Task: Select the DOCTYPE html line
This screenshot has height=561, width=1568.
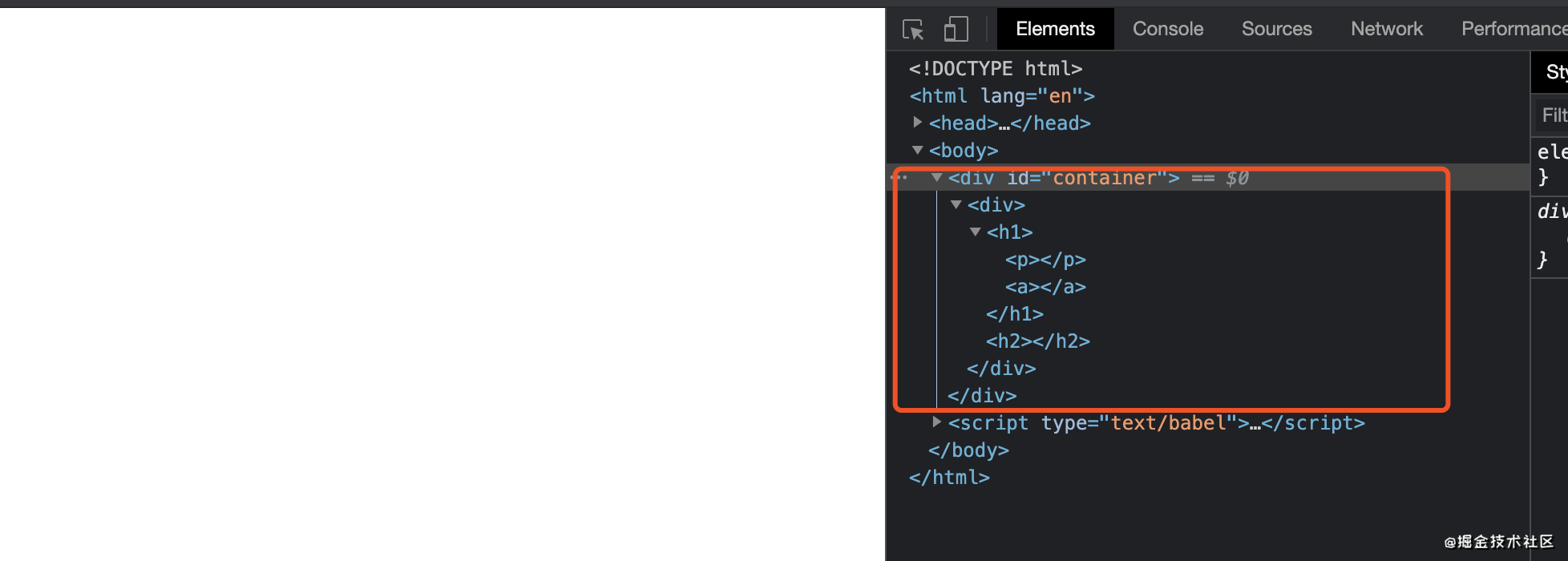Action: [x=996, y=69]
